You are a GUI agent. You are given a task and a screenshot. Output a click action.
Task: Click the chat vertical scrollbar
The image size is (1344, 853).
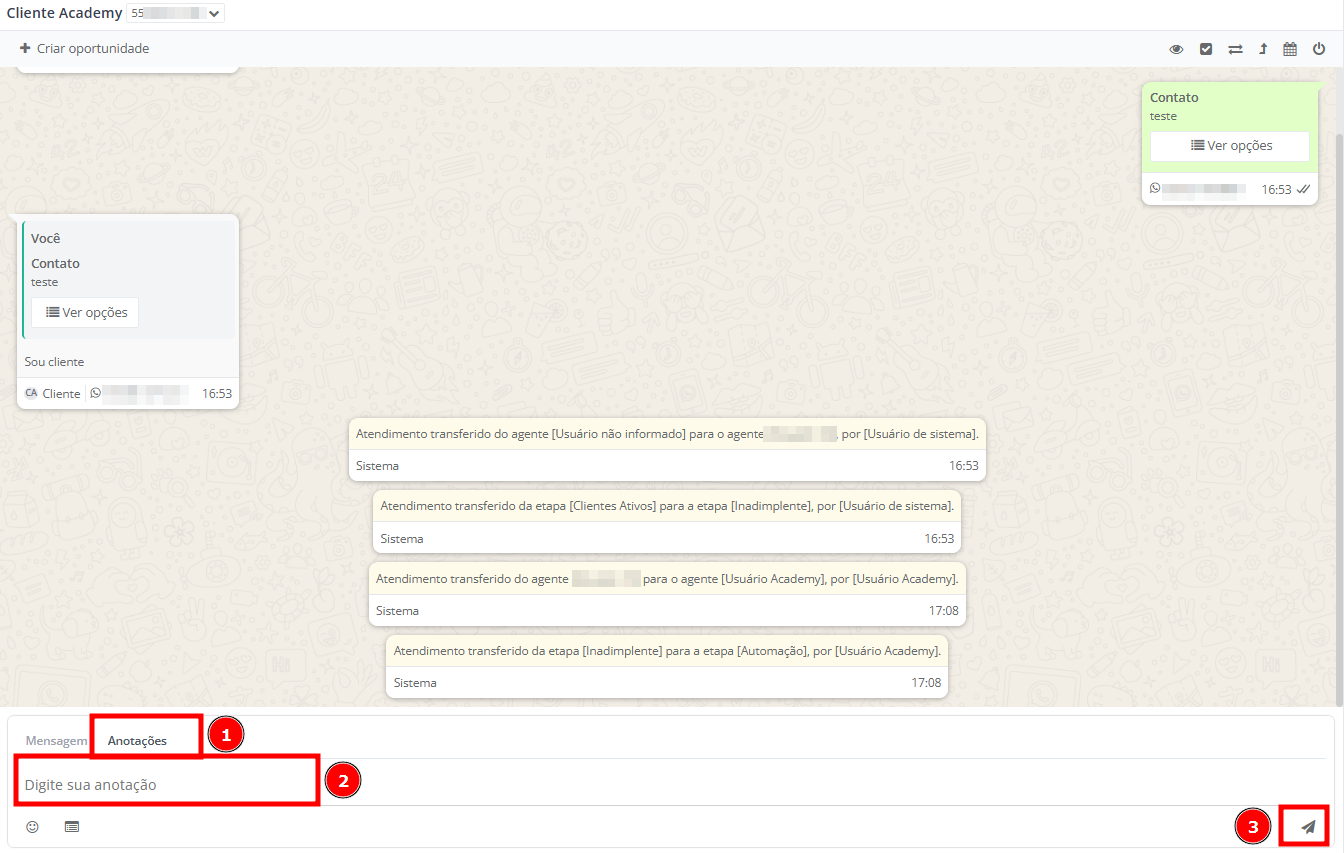click(x=1339, y=400)
